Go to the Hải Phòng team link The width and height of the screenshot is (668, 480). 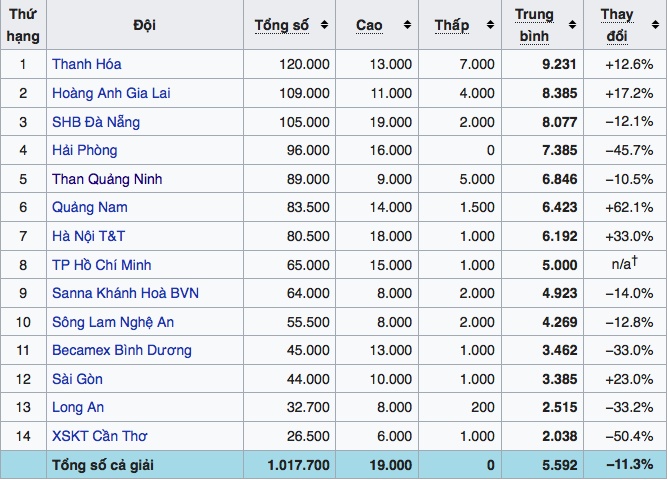84,151
